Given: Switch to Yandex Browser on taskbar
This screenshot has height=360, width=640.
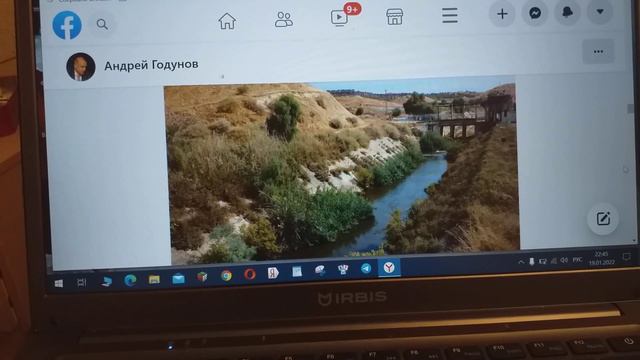Looking at the screenshot, I should click(x=389, y=268).
